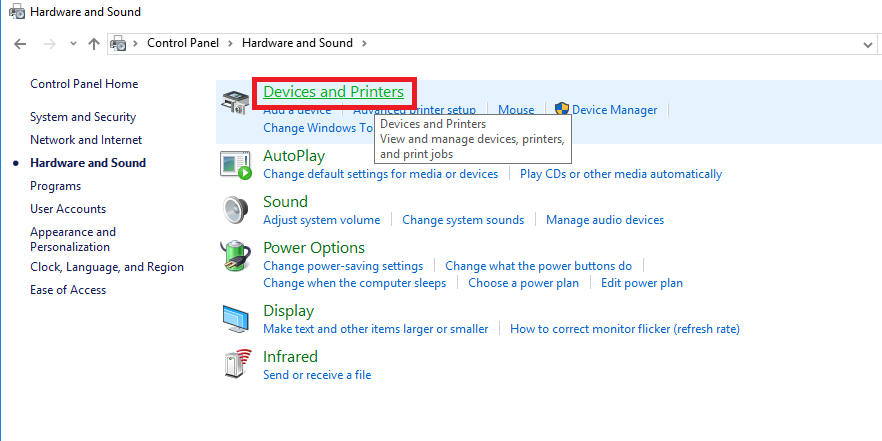Image resolution: width=882 pixels, height=441 pixels.
Task: Click the Sound speaker icon
Action: (235, 211)
